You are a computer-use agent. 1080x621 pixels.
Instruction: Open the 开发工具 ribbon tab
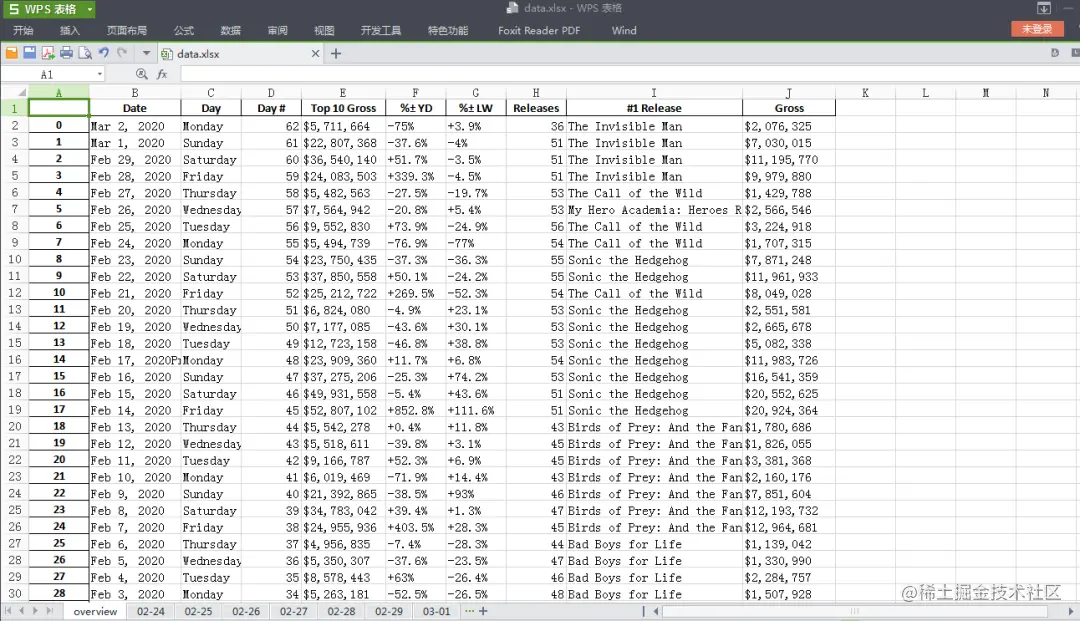coord(381,30)
